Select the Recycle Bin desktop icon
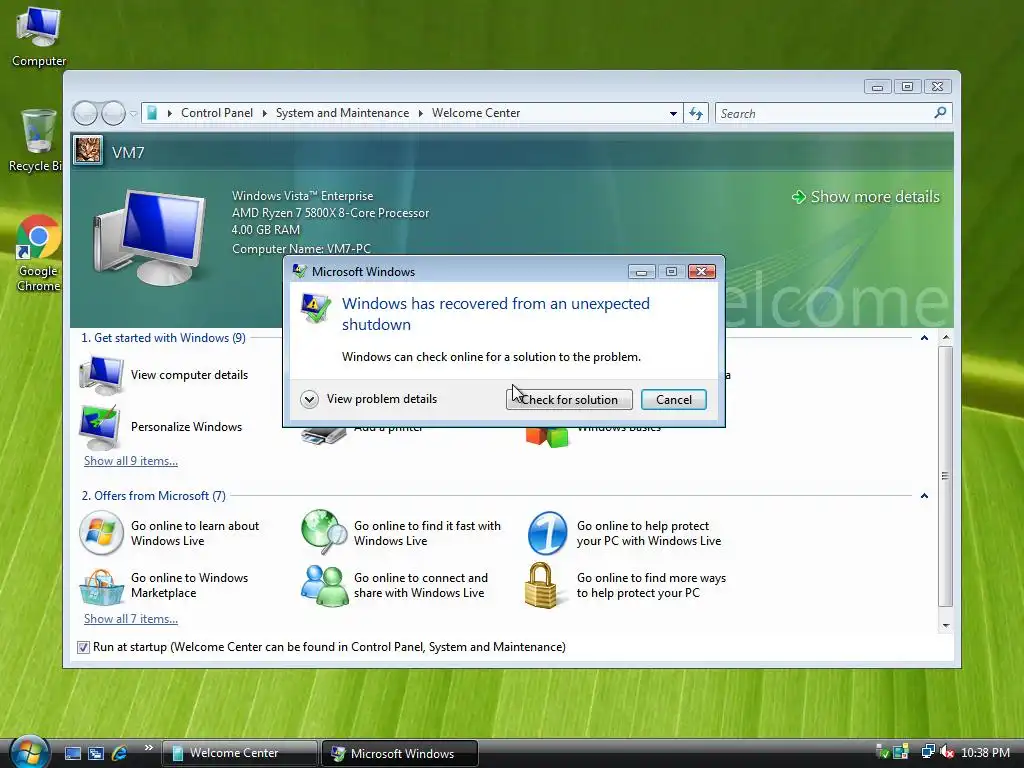The image size is (1024, 768). (37, 140)
